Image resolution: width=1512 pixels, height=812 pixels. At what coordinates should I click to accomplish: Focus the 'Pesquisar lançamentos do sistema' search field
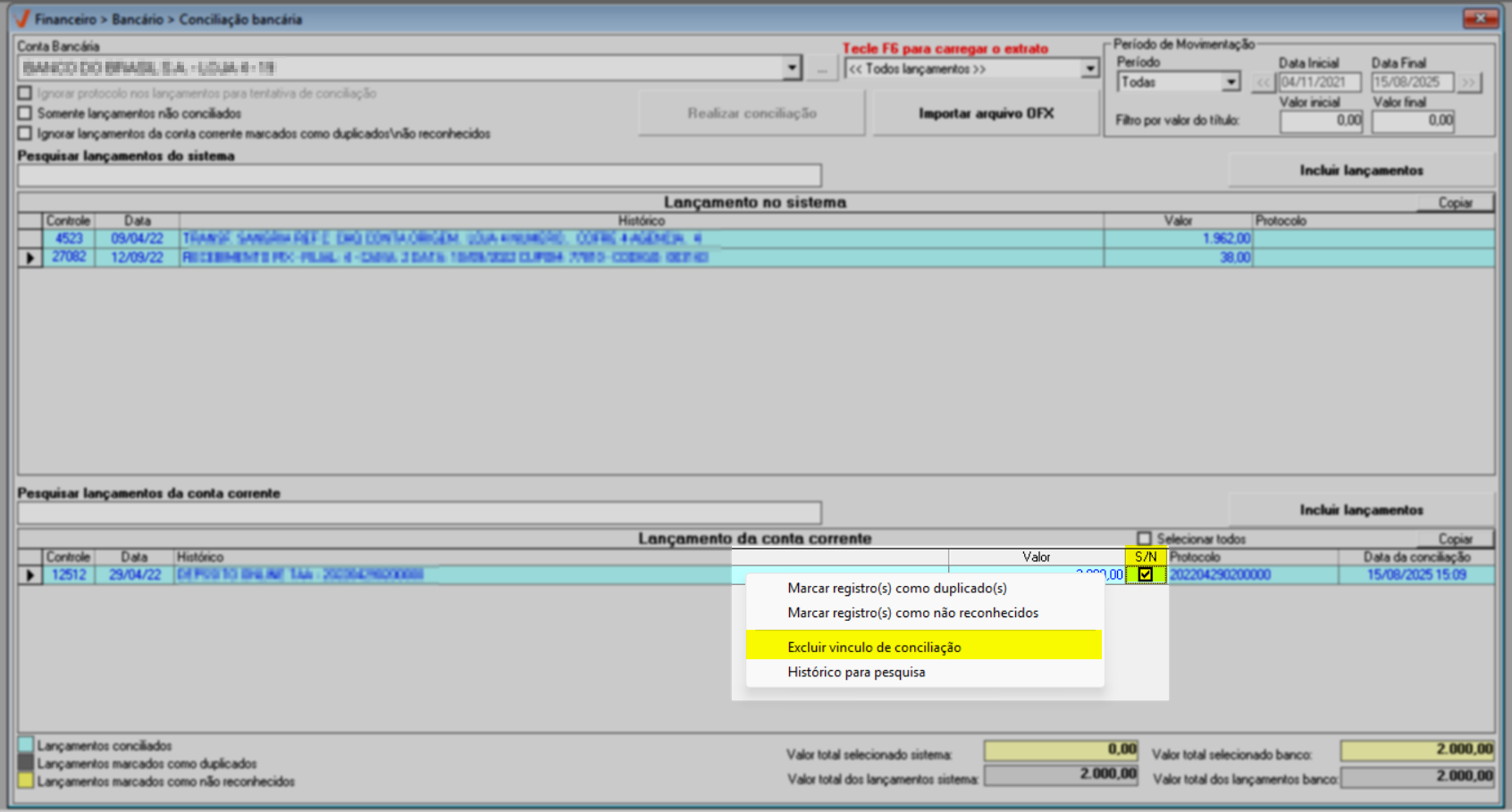tap(419, 175)
